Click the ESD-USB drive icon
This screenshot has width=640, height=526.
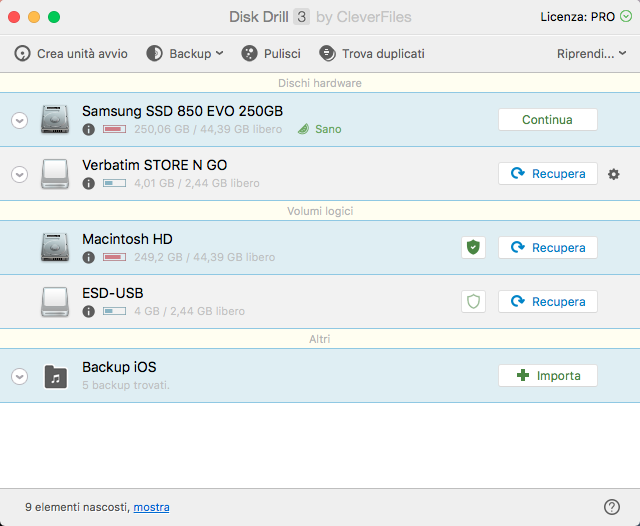point(55,302)
